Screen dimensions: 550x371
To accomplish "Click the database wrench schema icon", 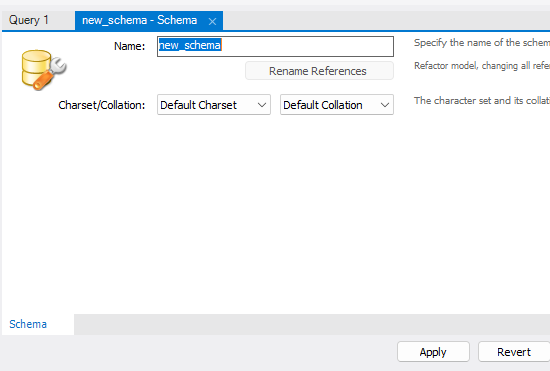I will 44,70.
